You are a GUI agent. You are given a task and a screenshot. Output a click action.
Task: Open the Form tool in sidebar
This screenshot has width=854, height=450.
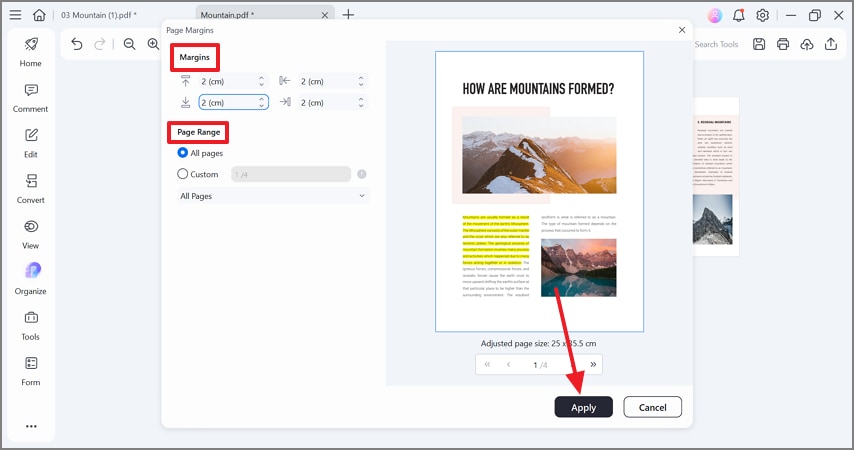[30, 371]
